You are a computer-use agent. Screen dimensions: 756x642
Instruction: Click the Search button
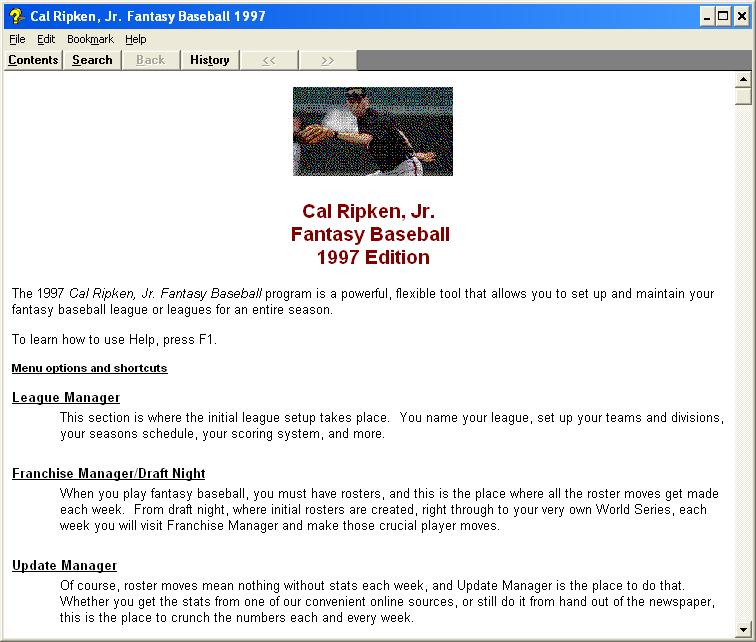tap(92, 60)
